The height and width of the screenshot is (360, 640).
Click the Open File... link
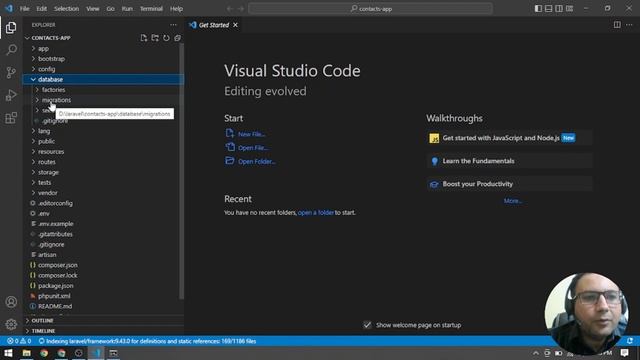point(253,148)
